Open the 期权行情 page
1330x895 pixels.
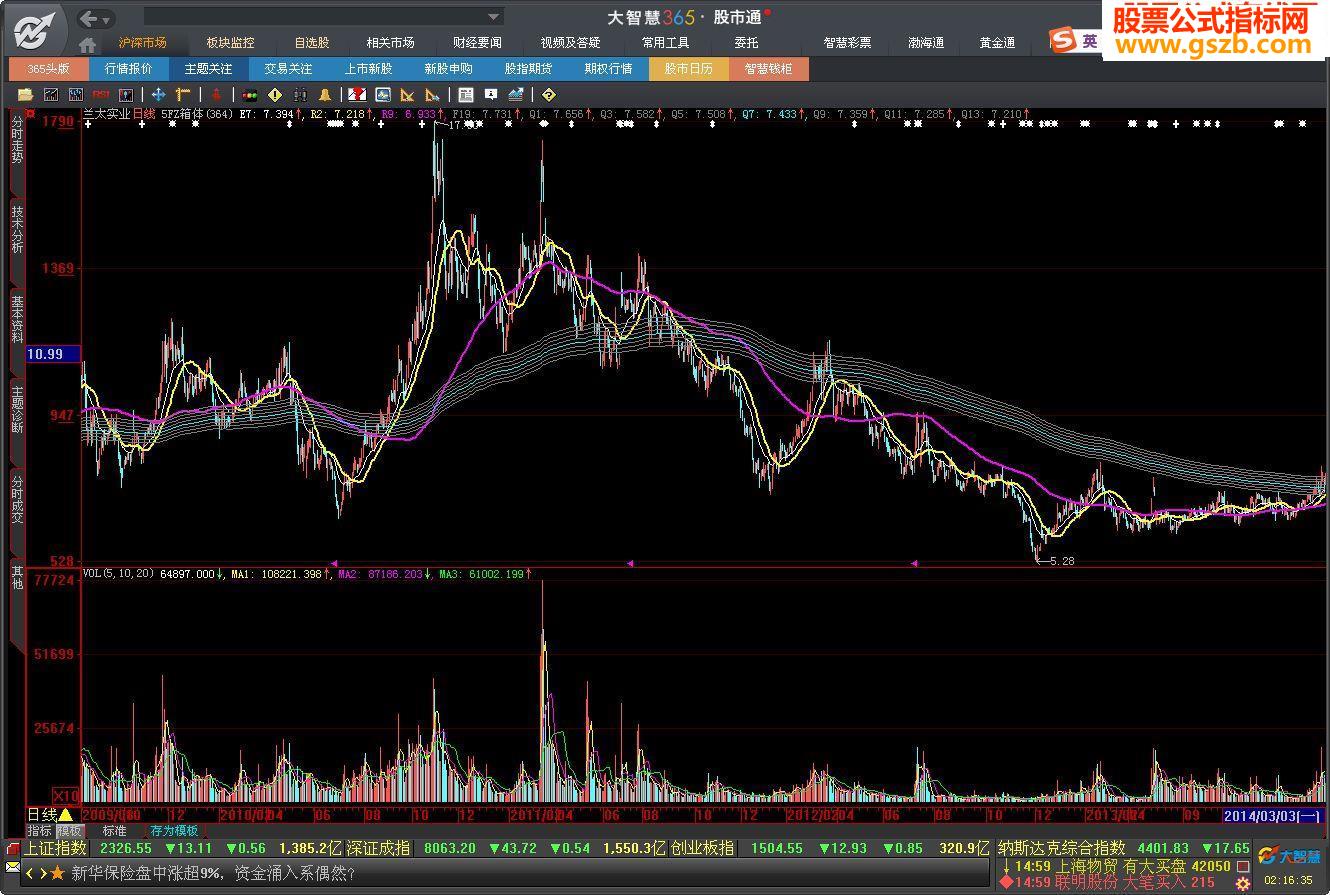pyautogui.click(x=608, y=69)
